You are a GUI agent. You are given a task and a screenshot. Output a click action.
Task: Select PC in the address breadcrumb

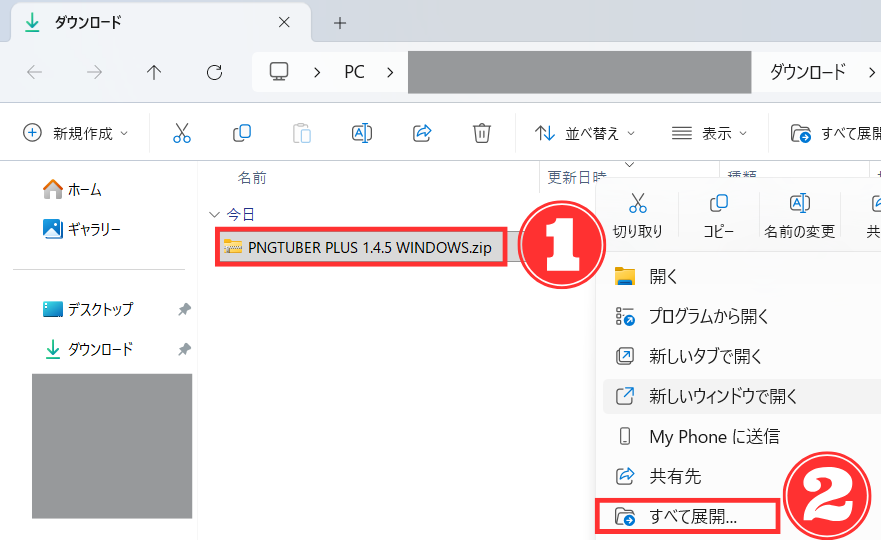click(x=354, y=72)
